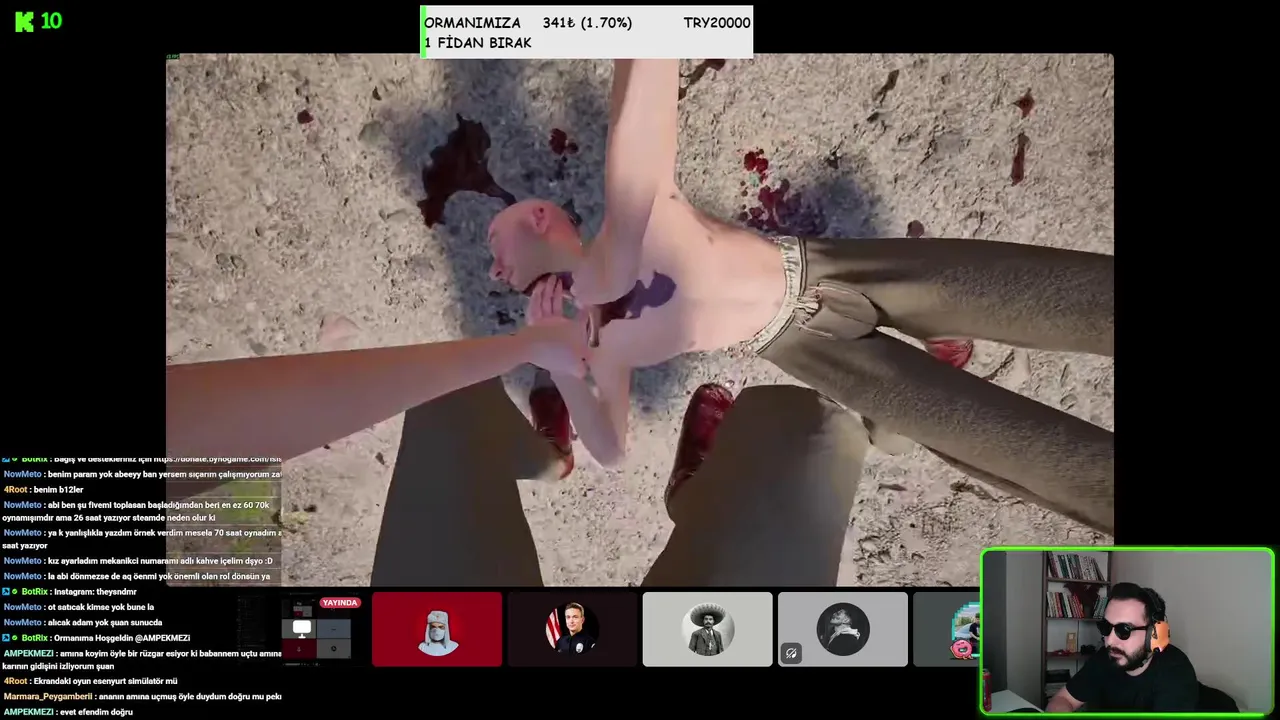Click 4Root name on 'esenyurt simülatör' message
1280x720 pixels.
click(15, 681)
